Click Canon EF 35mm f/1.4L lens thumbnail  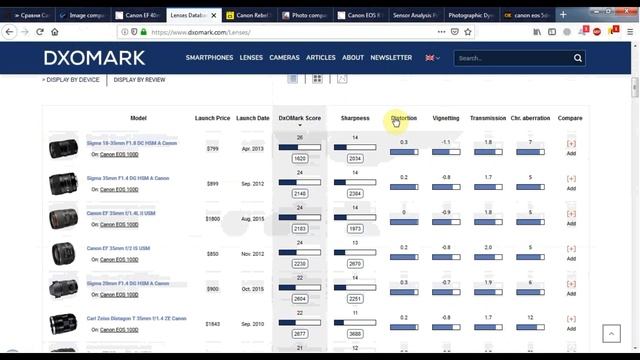pos(63,218)
